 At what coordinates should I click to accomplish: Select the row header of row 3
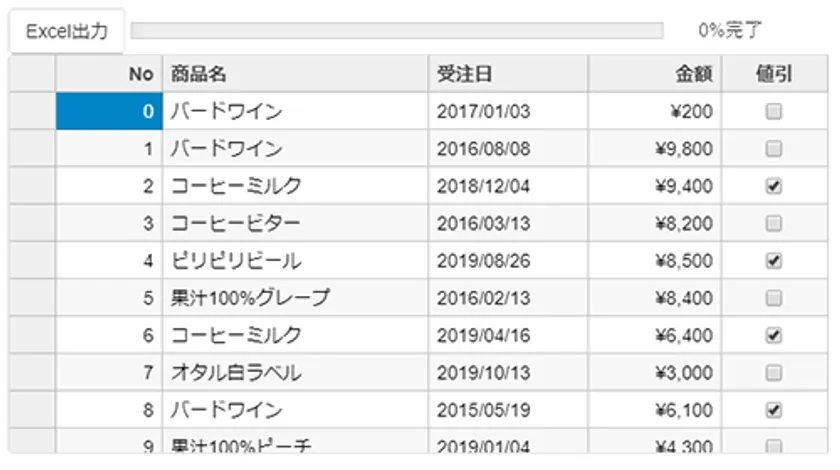tap(32, 223)
